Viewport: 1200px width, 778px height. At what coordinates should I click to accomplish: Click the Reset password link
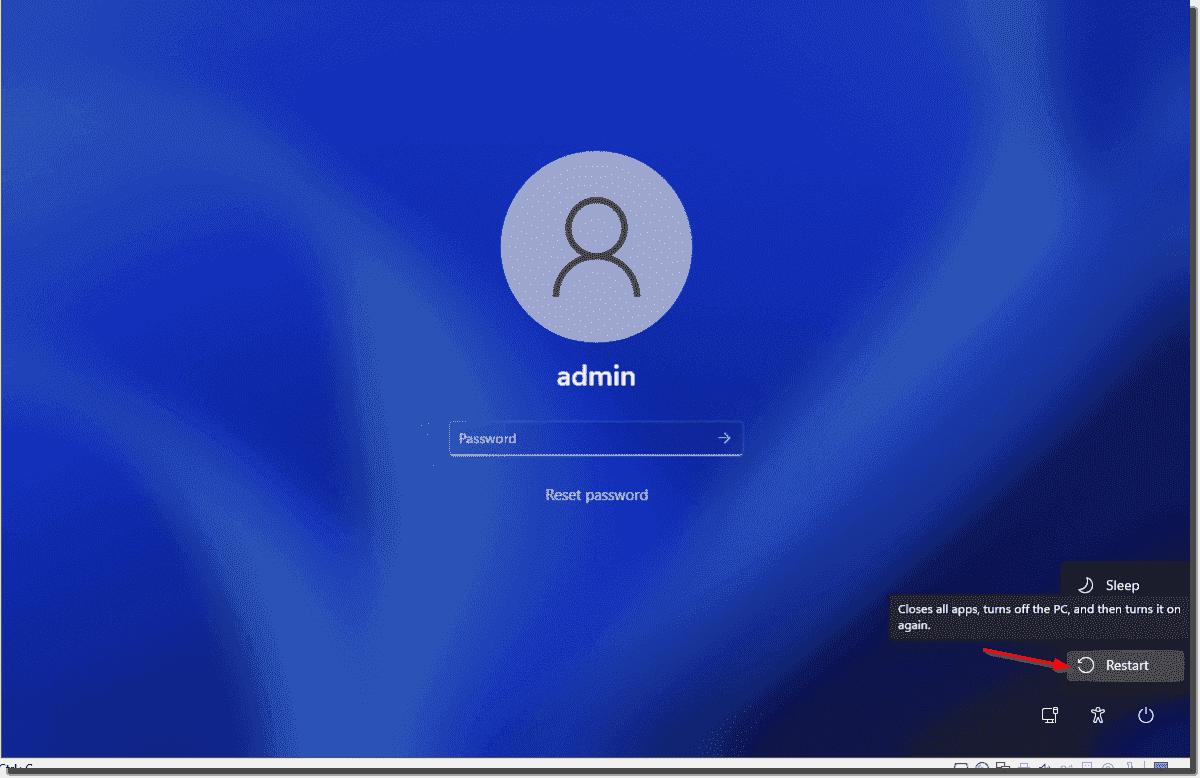tap(596, 495)
